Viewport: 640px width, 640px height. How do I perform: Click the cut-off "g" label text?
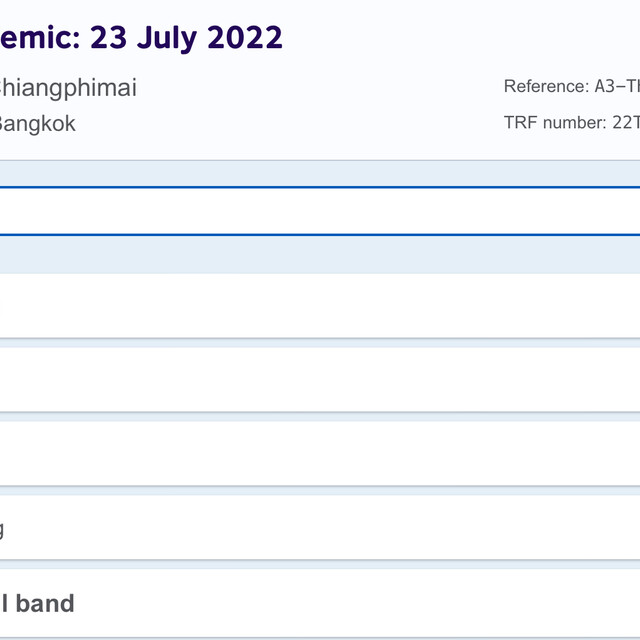click(2, 530)
